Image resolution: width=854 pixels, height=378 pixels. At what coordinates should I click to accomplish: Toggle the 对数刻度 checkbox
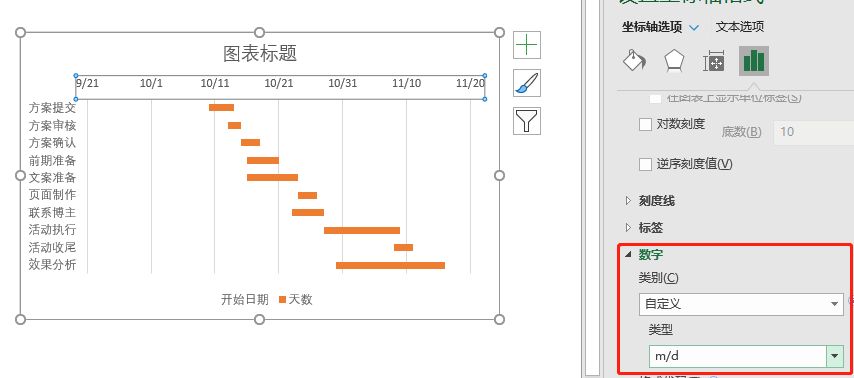(645, 124)
